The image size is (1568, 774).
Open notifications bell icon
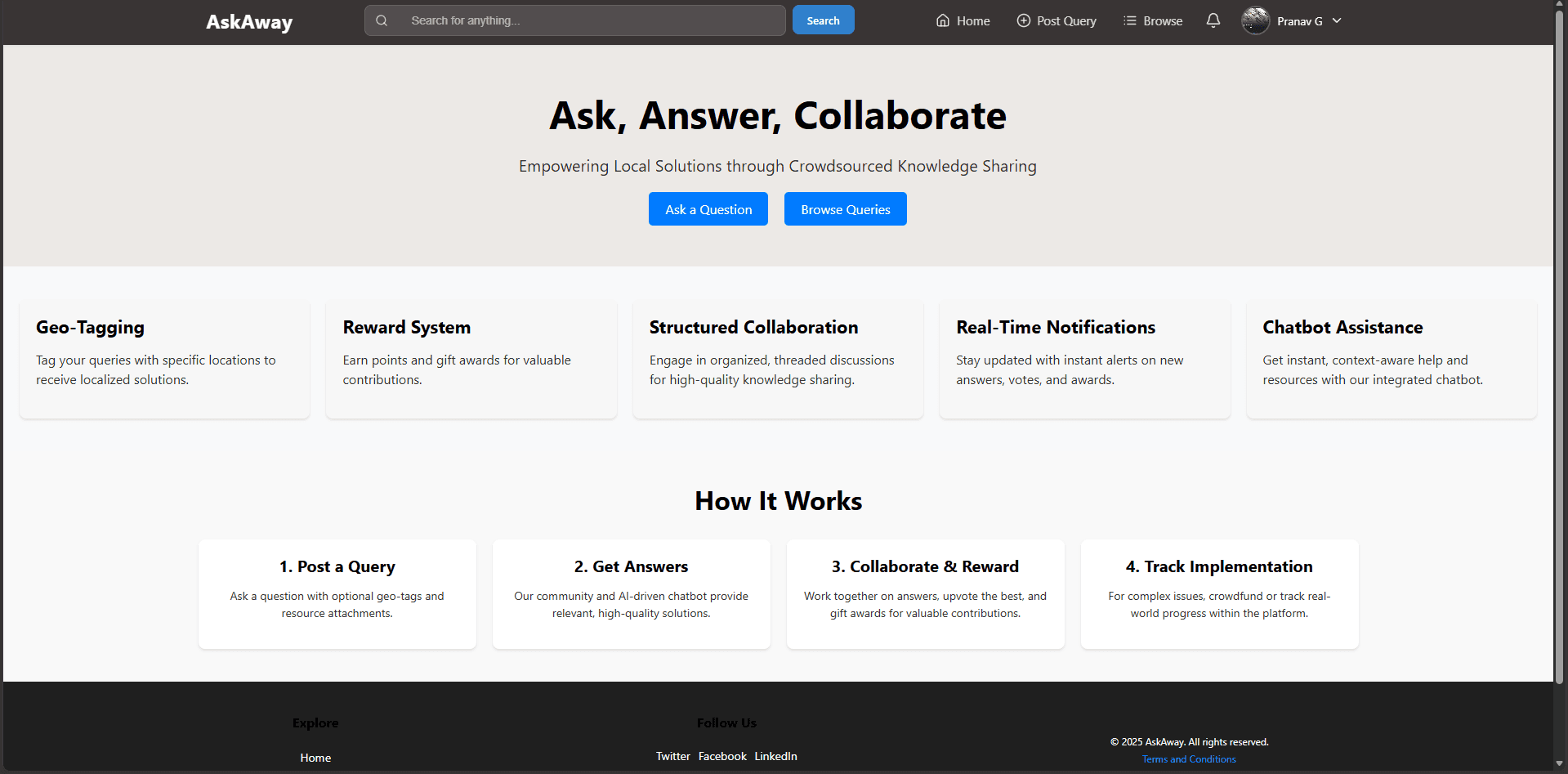[x=1213, y=20]
